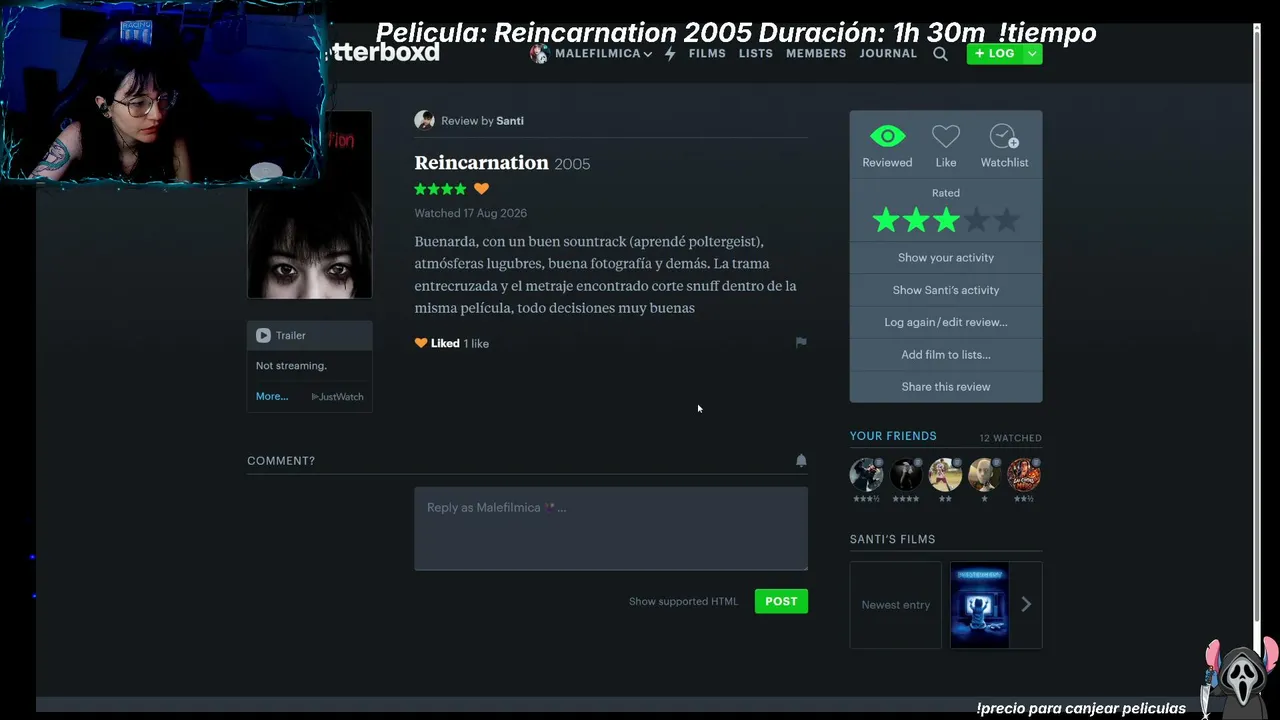Select Show your activity
Screen dimensions: 1280x720
(x=946, y=258)
